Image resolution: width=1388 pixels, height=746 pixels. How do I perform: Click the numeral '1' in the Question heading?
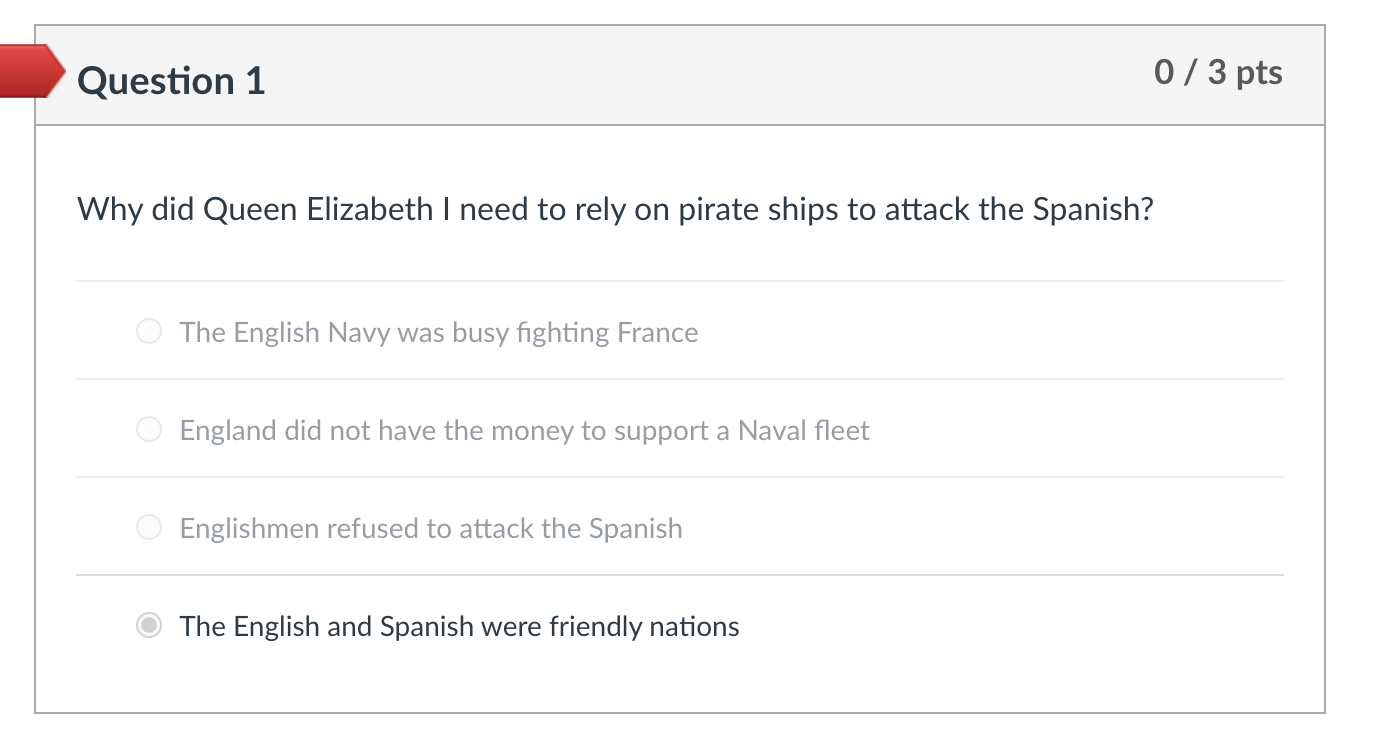255,80
